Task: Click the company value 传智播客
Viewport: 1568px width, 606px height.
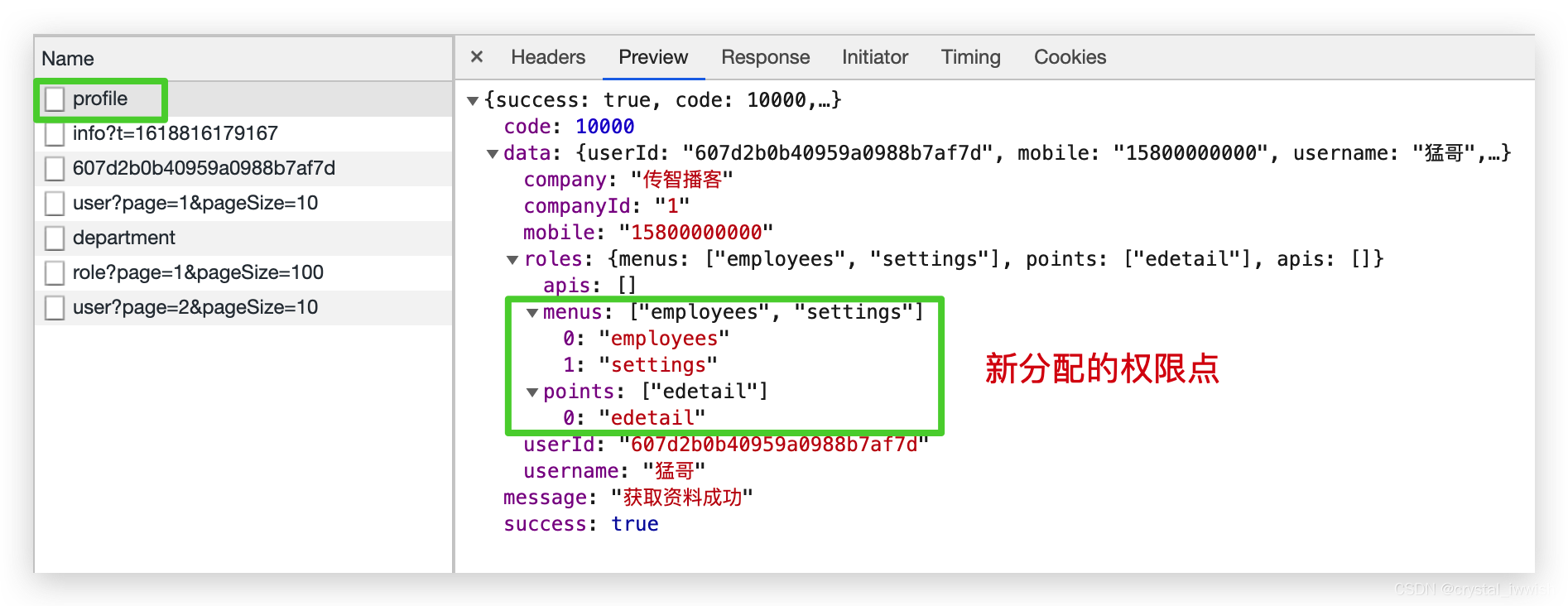Action: [682, 180]
